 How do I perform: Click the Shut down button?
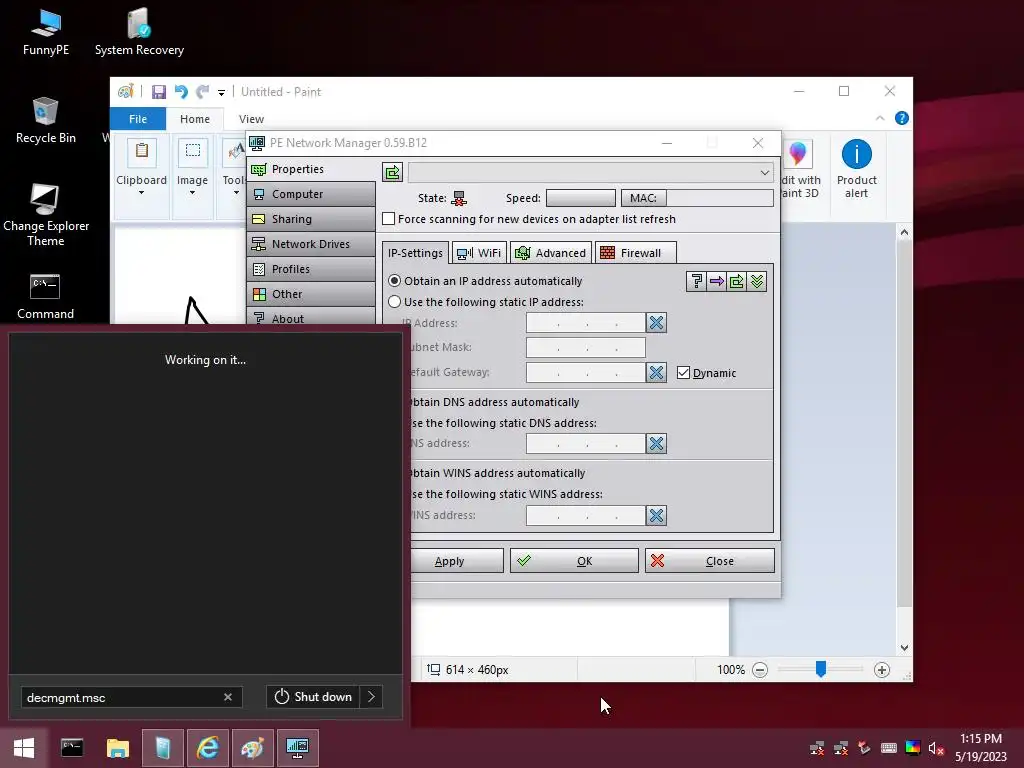coord(313,697)
